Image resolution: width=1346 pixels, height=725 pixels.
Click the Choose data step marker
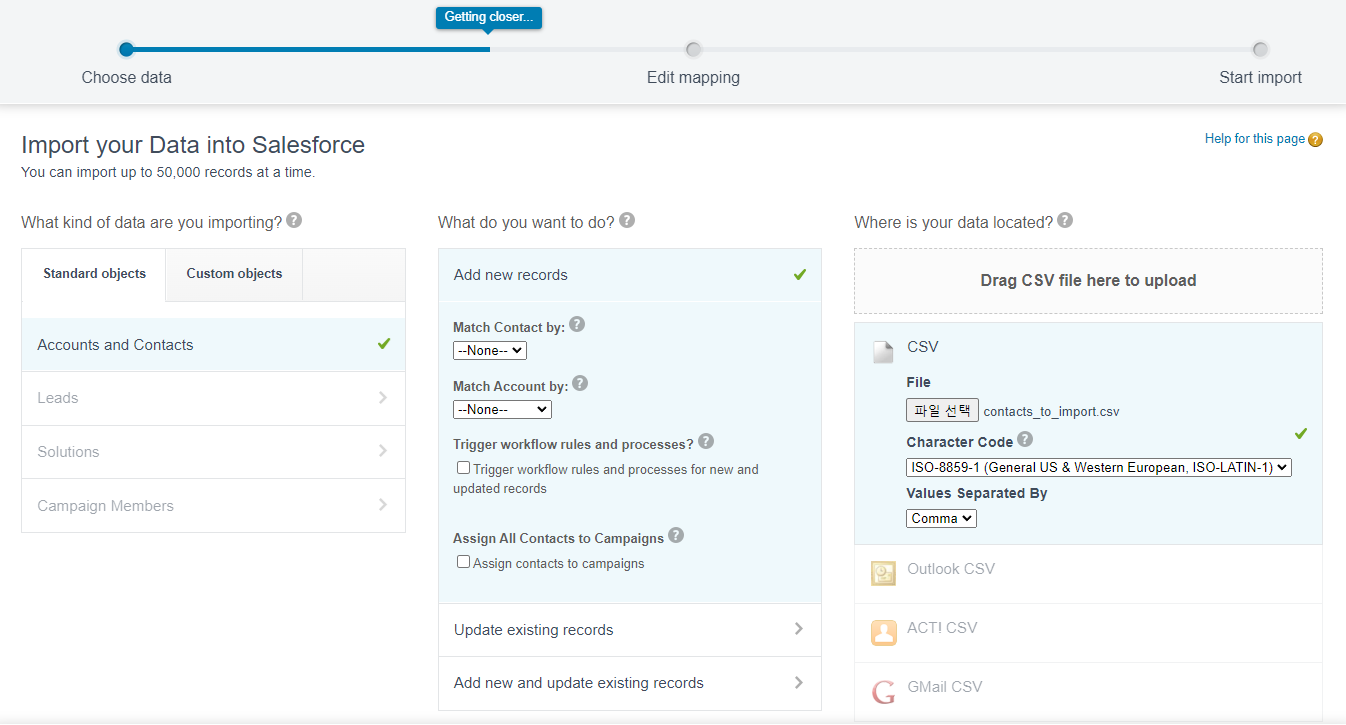tap(126, 49)
